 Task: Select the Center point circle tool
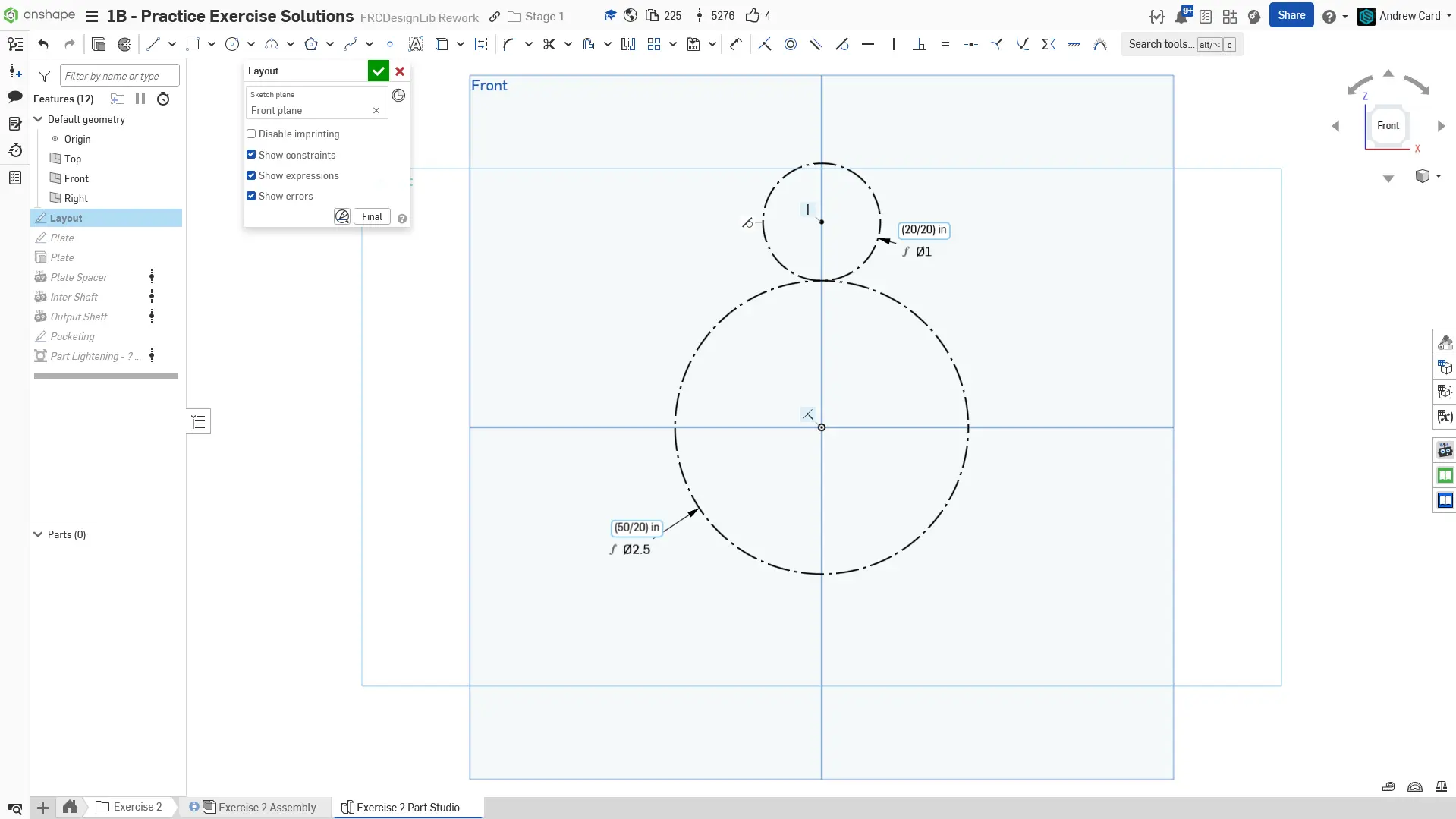(x=232, y=44)
